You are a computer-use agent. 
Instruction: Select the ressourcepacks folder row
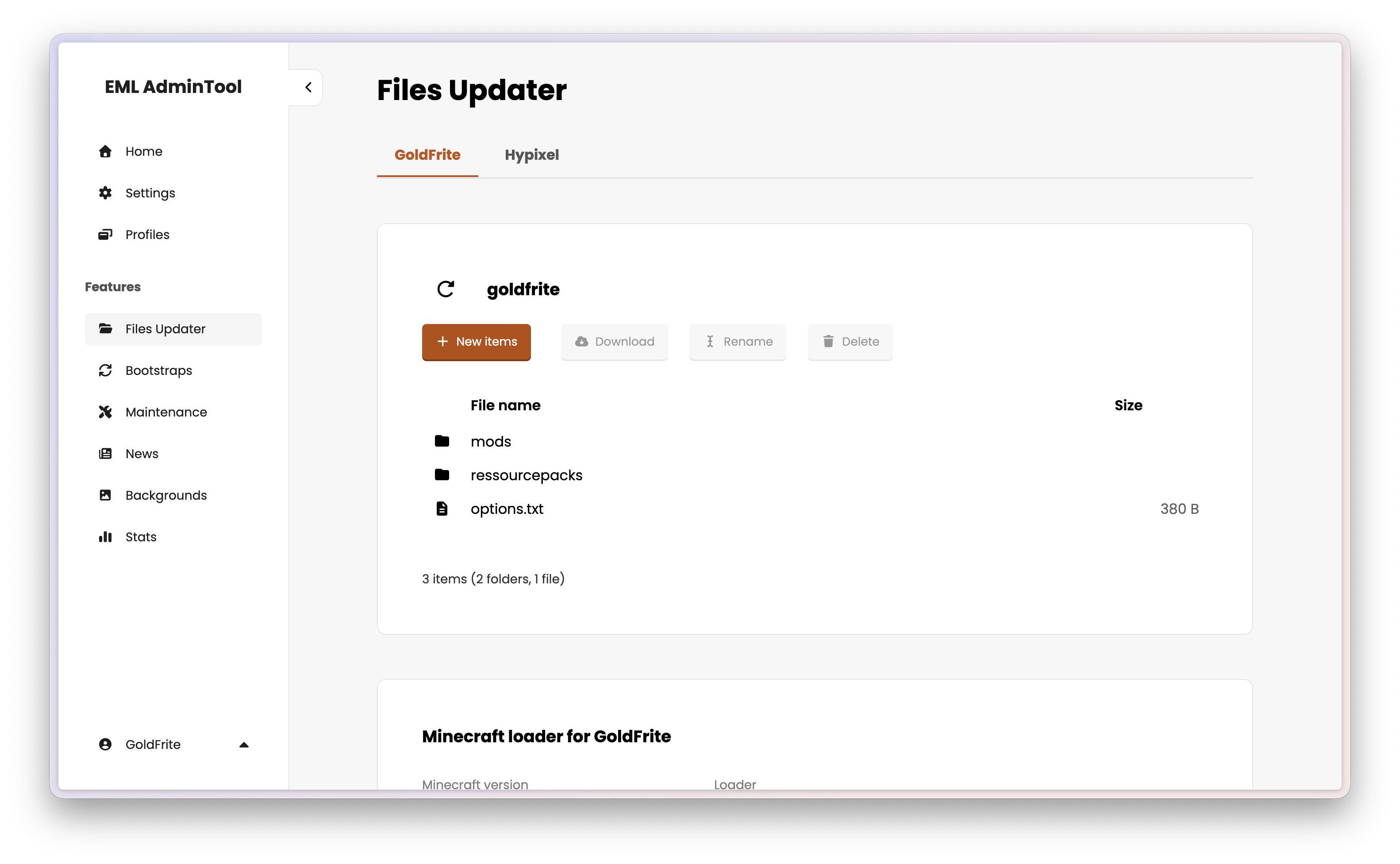[x=526, y=474]
